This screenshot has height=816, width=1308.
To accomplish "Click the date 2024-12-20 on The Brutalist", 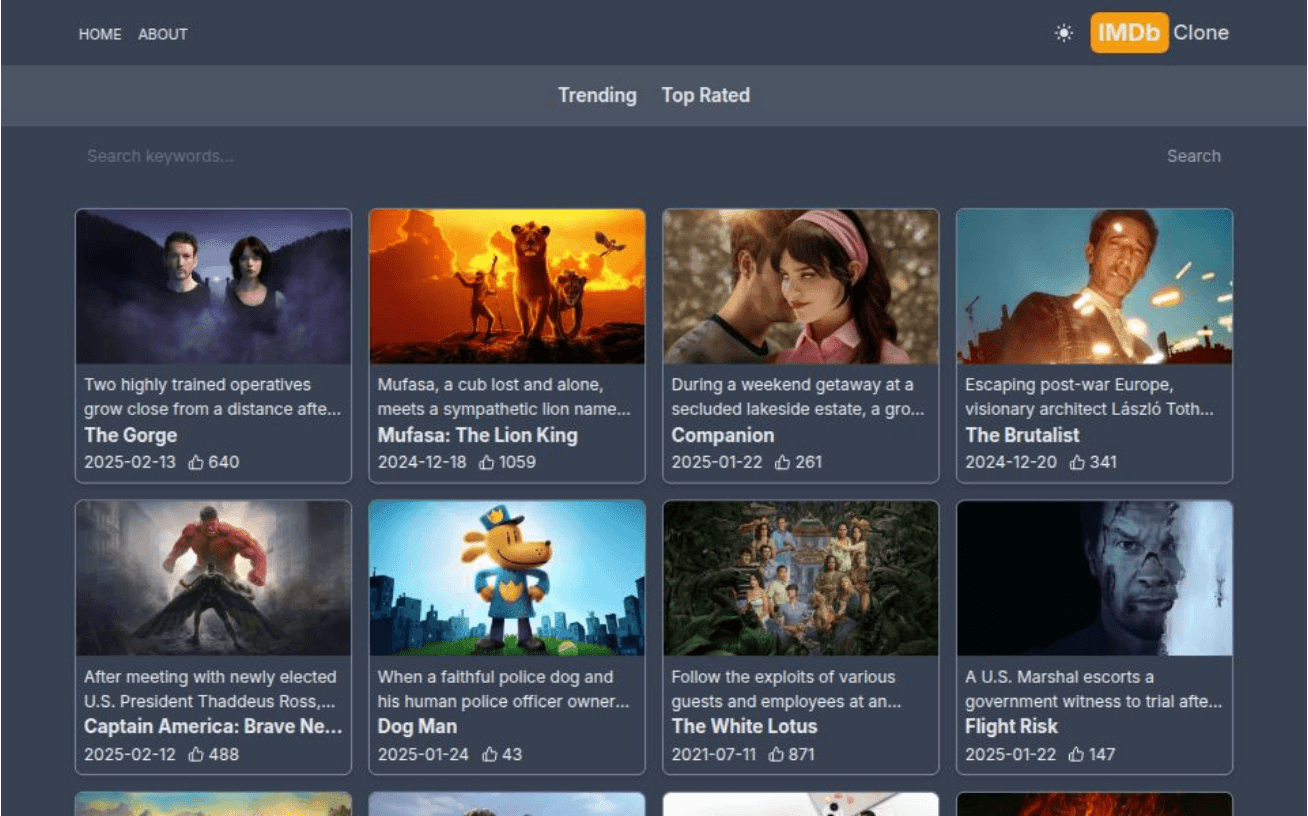I will (1010, 462).
